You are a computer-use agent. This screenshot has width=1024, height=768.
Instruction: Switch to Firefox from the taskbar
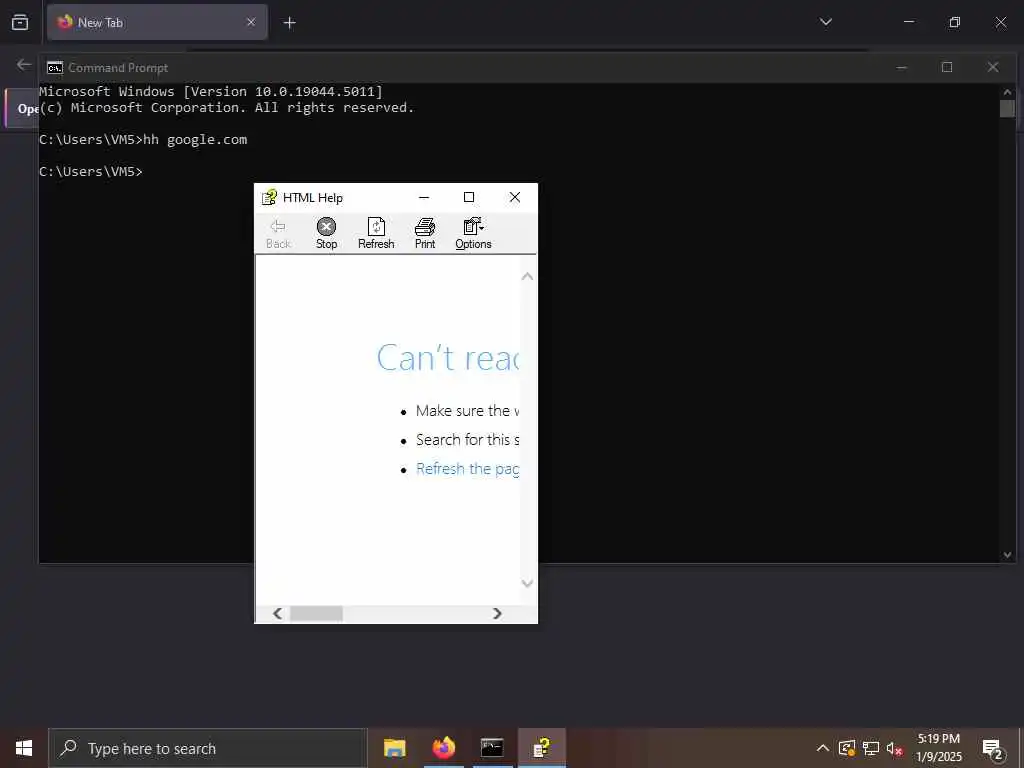443,748
